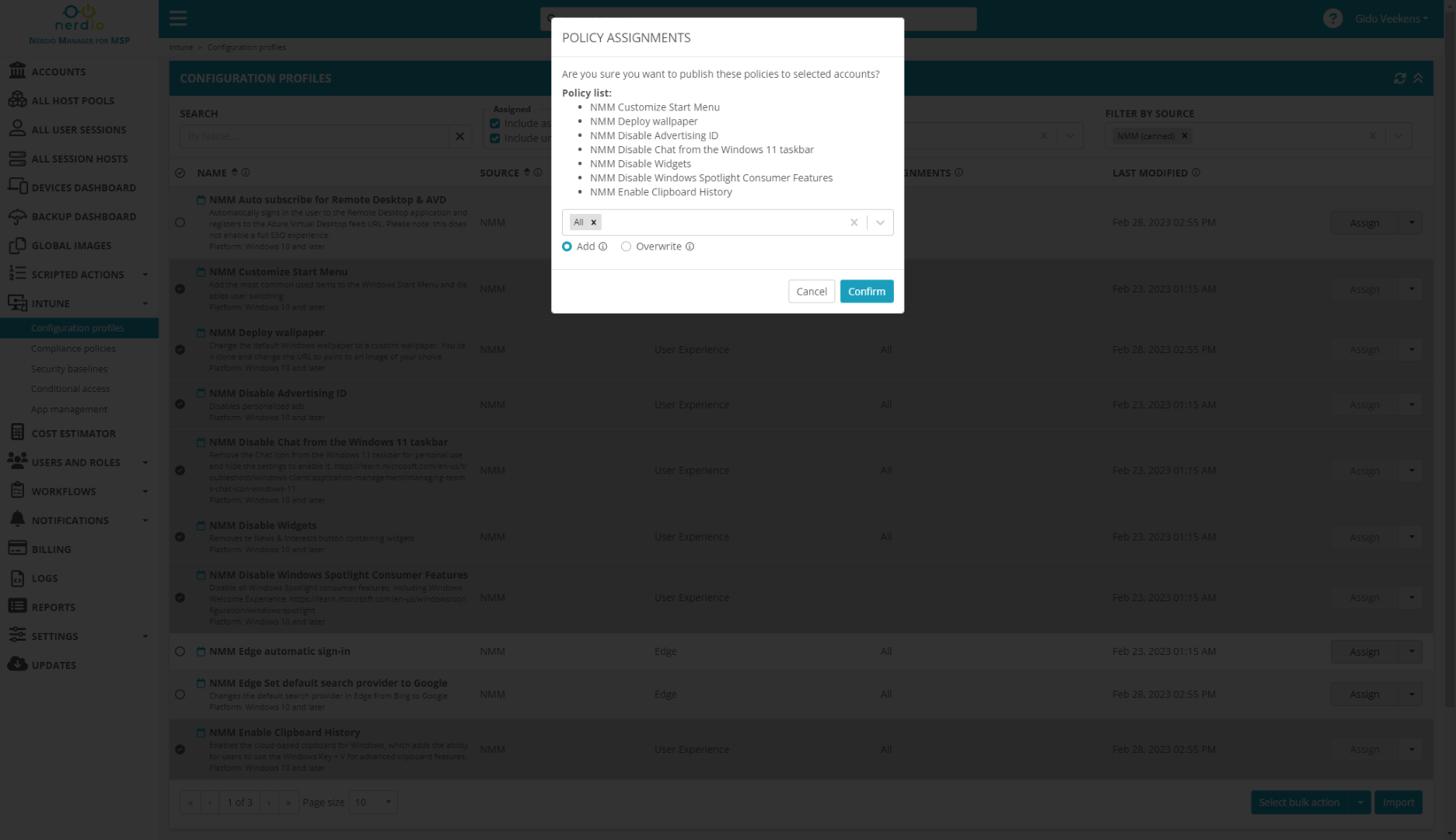The height and width of the screenshot is (840, 1456).
Task: Open the help question mark icon
Action: (x=1332, y=19)
